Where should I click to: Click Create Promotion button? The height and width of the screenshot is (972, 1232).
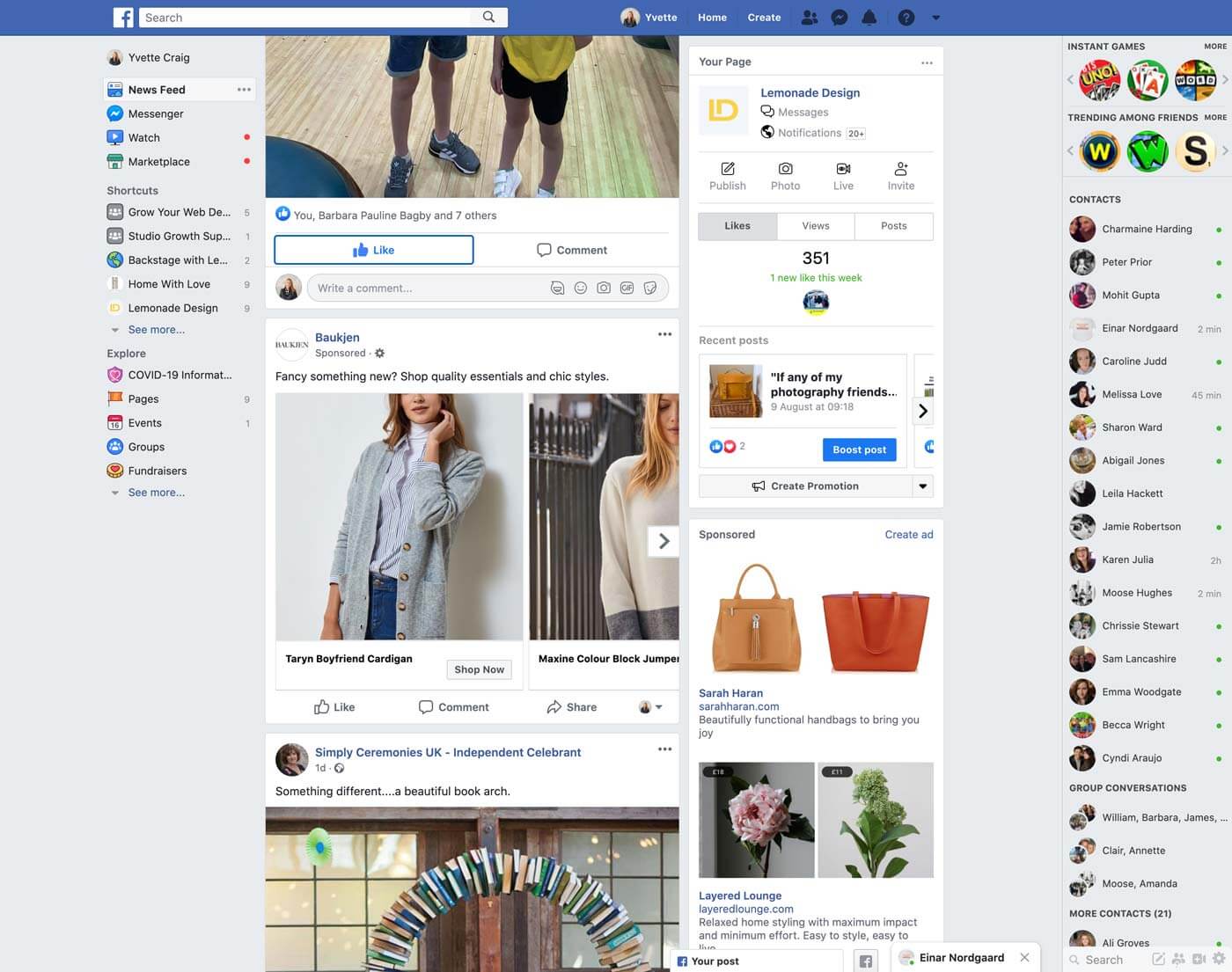point(805,486)
